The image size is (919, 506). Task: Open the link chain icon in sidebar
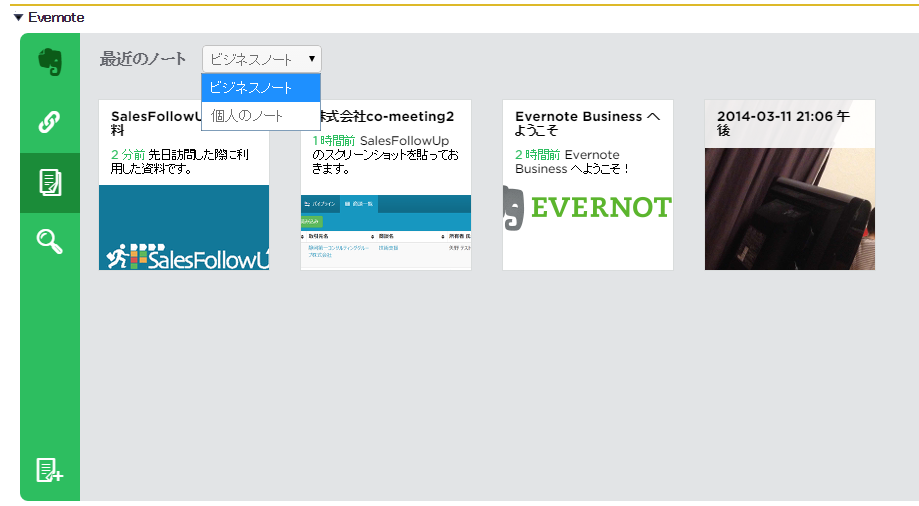49,122
